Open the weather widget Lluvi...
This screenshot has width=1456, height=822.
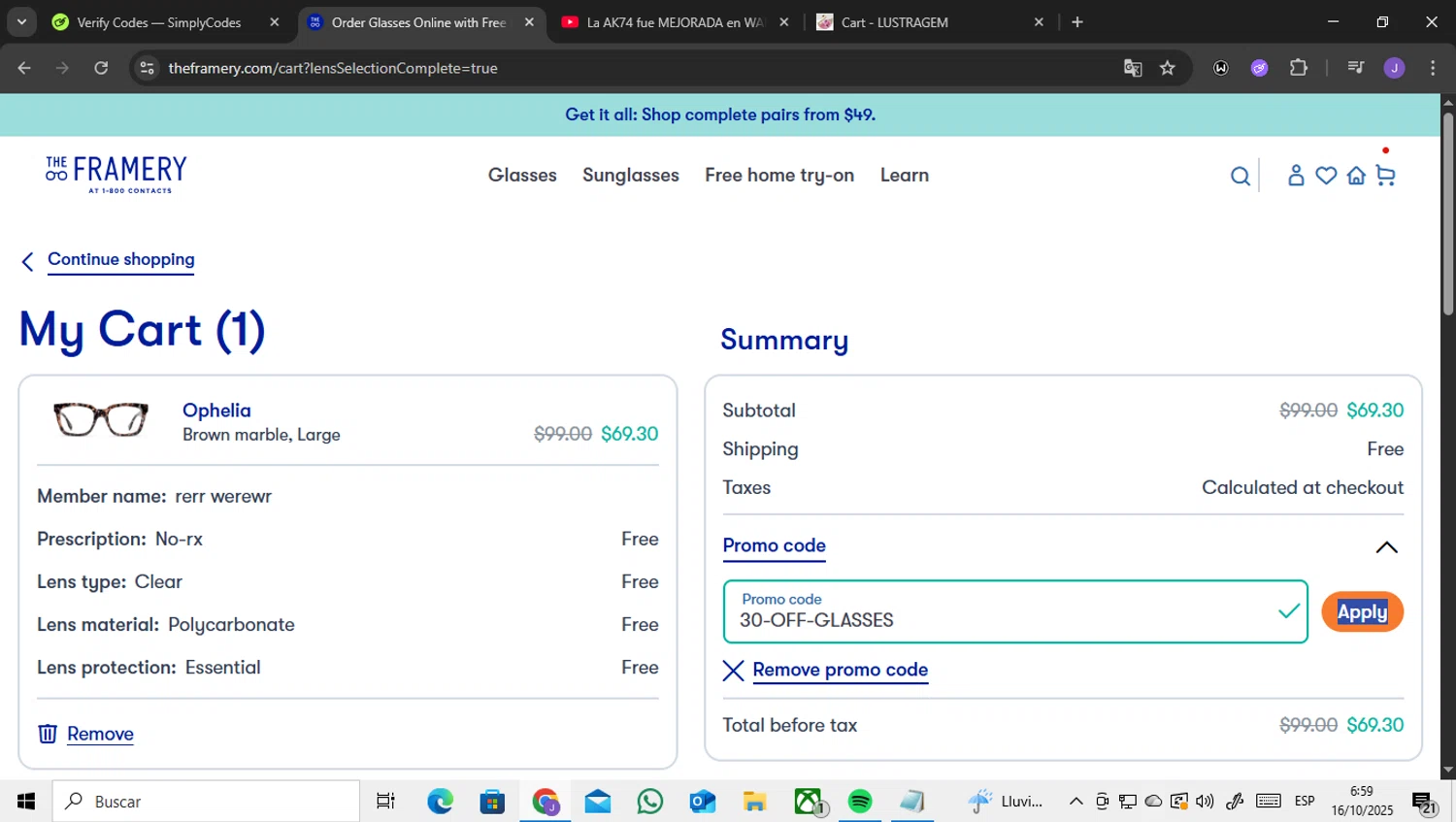click(1005, 802)
